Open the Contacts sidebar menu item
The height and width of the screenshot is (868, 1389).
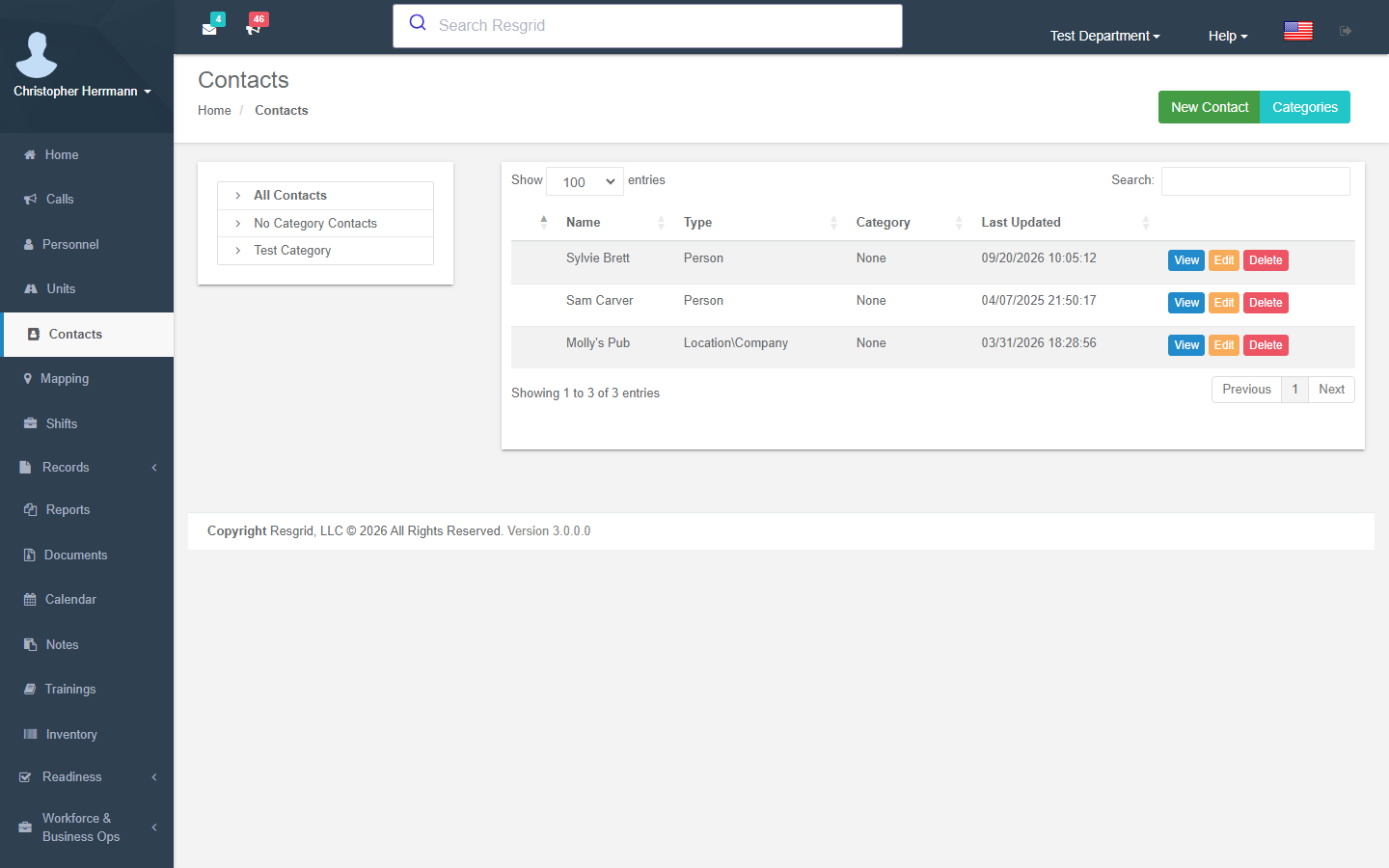click(89, 335)
